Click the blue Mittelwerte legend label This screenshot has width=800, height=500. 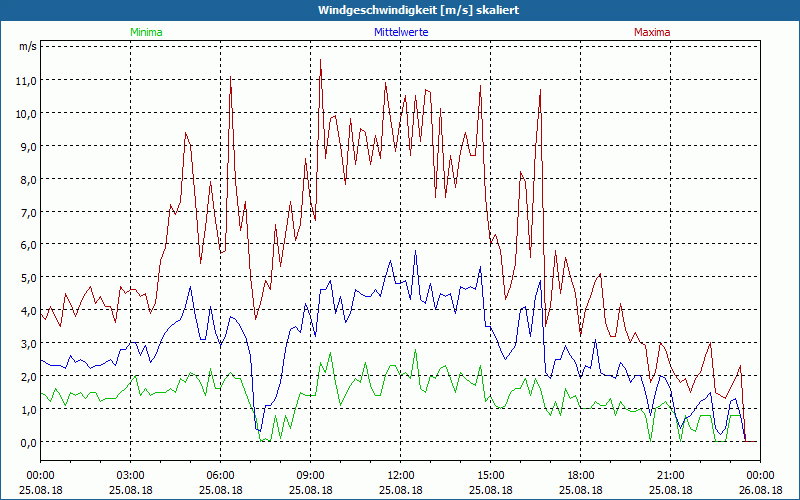tap(401, 32)
